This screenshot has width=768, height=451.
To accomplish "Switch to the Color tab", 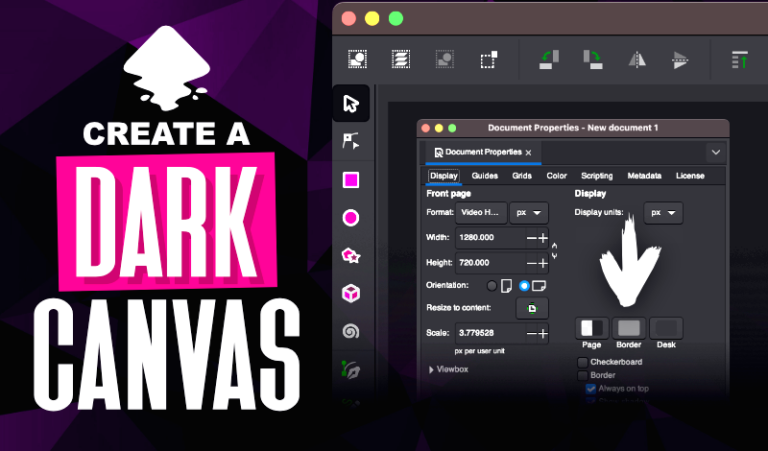I will pos(556,176).
